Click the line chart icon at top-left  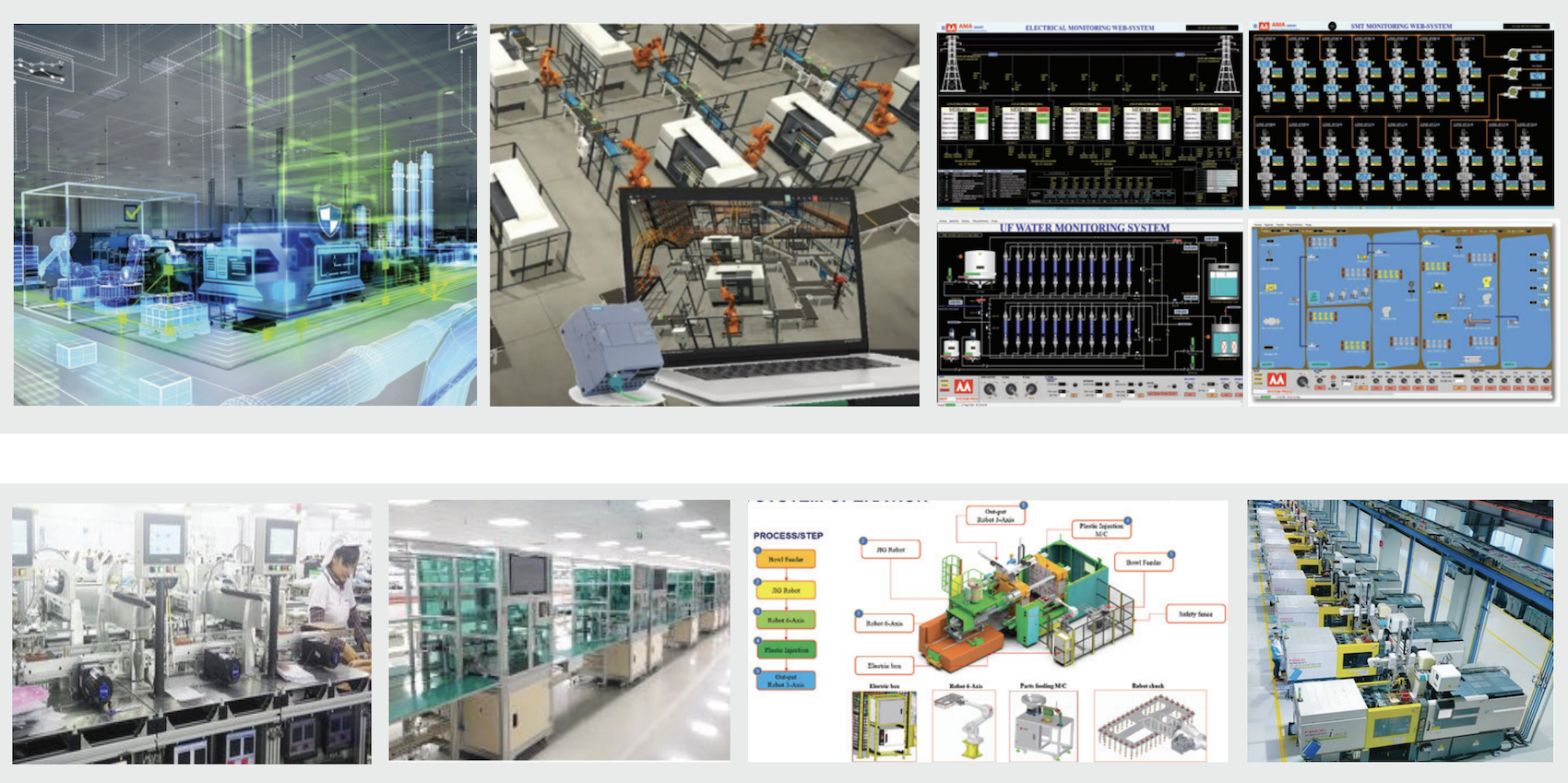(x=41, y=69)
